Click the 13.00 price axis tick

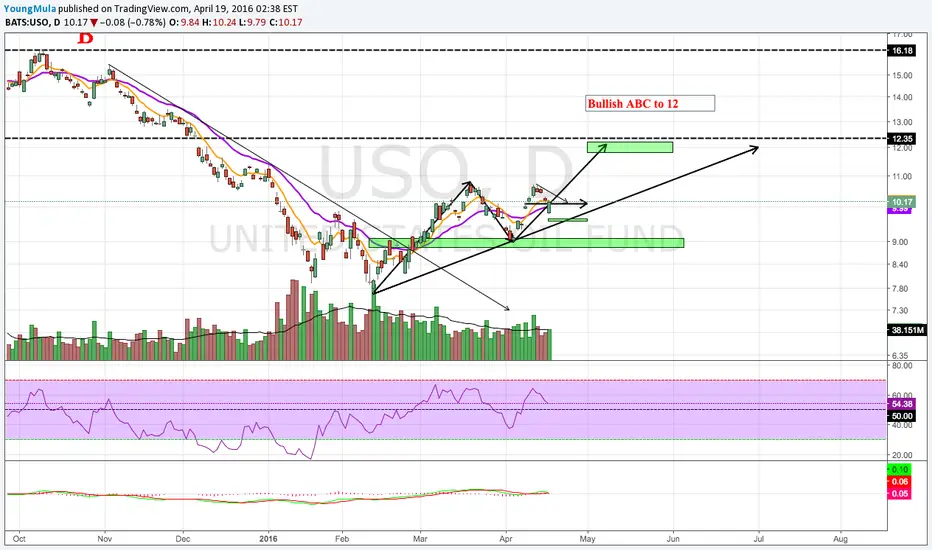(902, 122)
